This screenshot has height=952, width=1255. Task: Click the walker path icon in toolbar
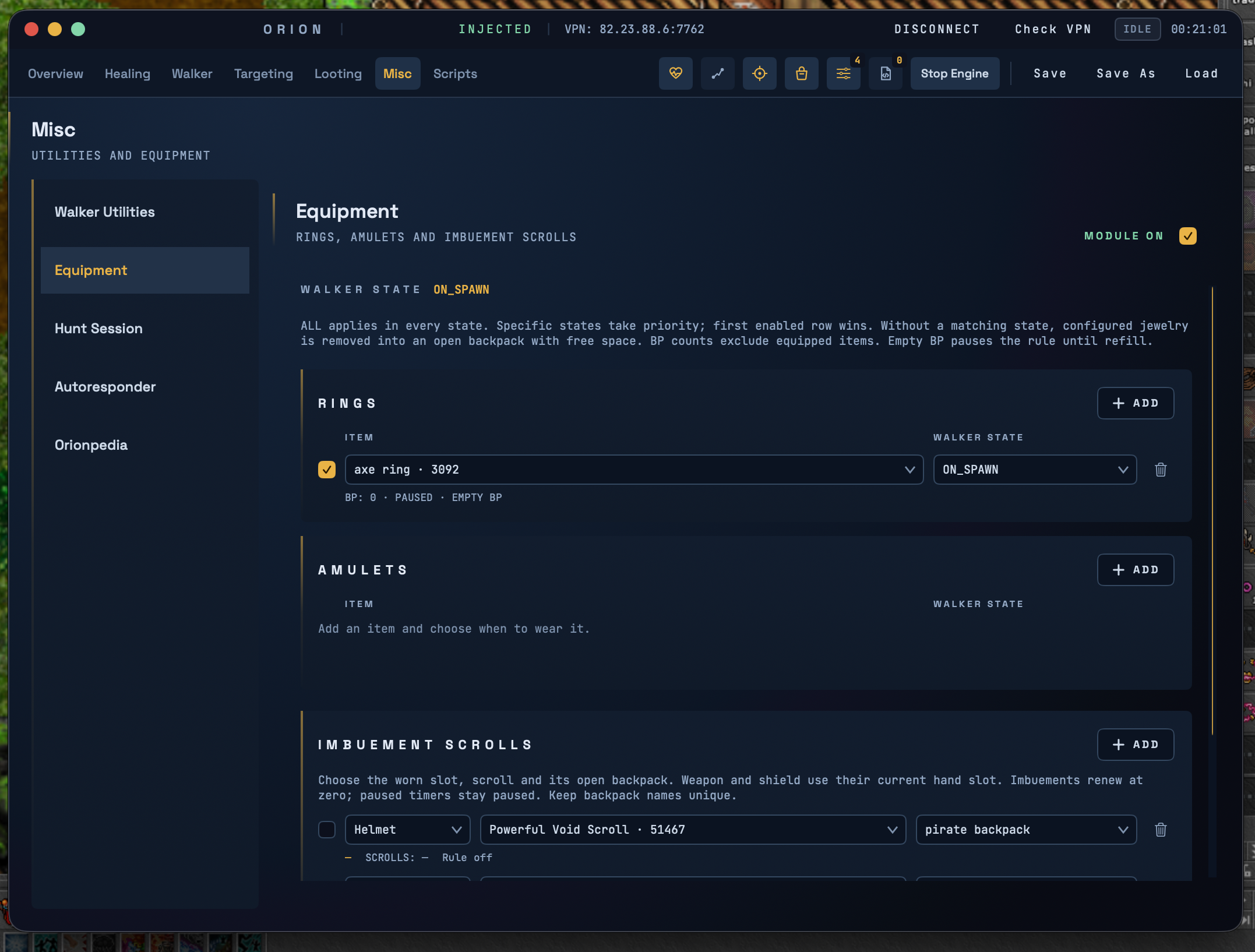[717, 73]
